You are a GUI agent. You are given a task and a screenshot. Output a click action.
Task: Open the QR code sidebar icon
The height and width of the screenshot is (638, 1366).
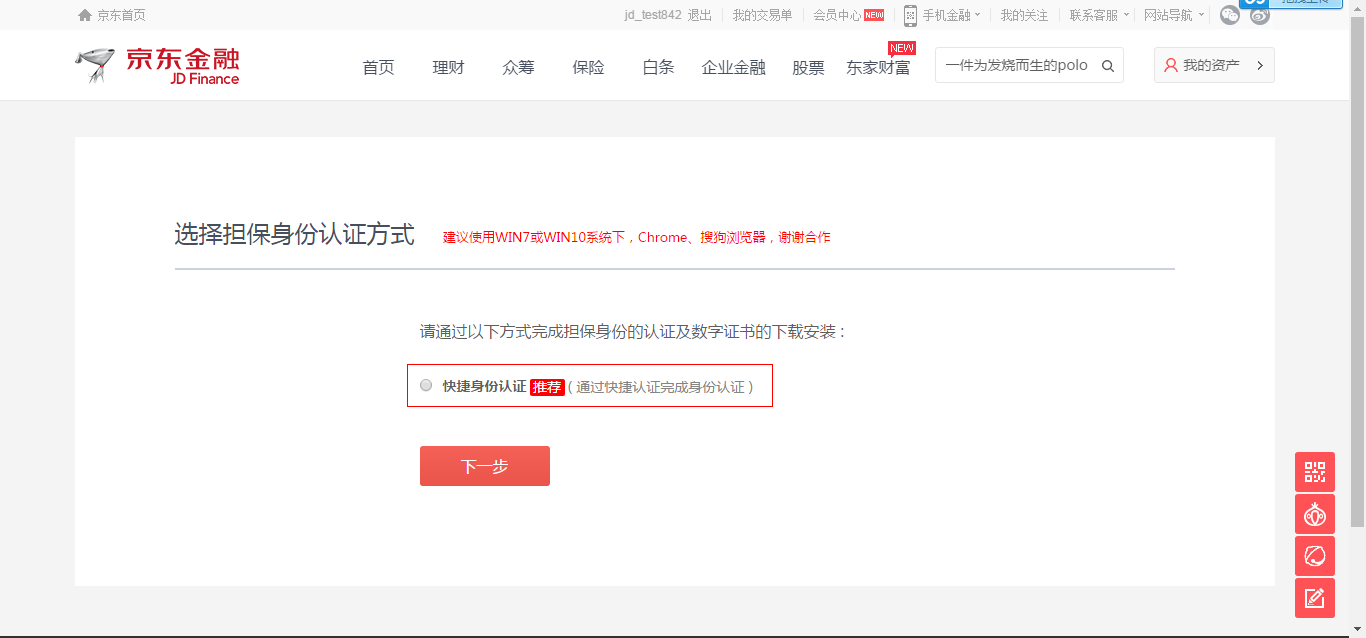(1314, 472)
